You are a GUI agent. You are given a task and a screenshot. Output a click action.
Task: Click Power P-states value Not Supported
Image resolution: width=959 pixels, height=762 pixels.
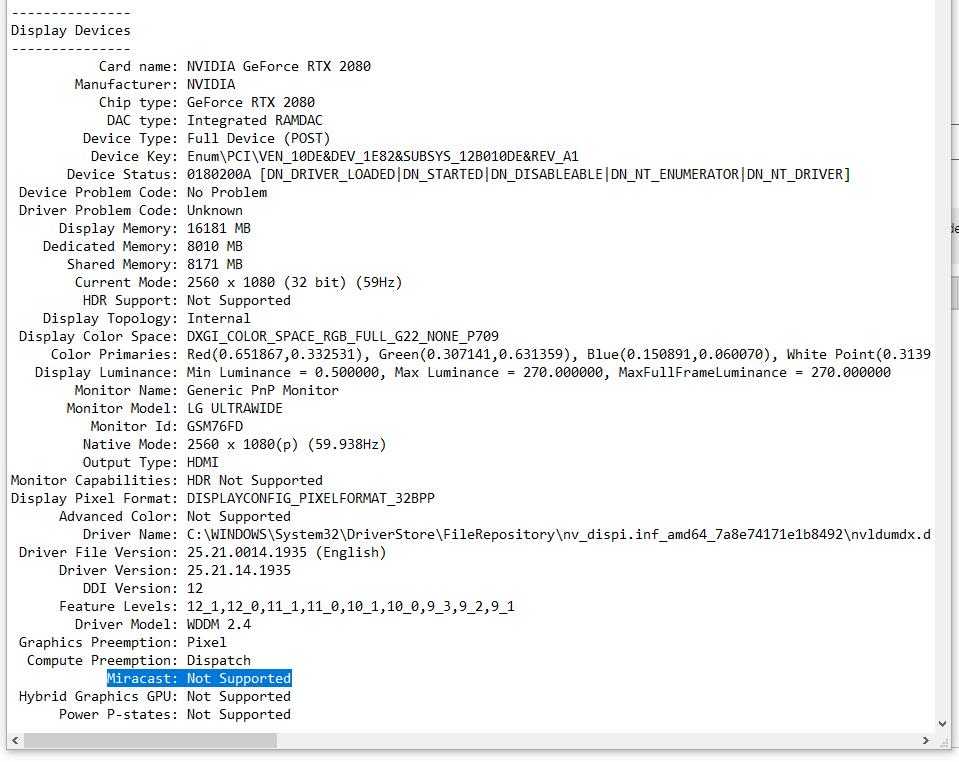(239, 714)
